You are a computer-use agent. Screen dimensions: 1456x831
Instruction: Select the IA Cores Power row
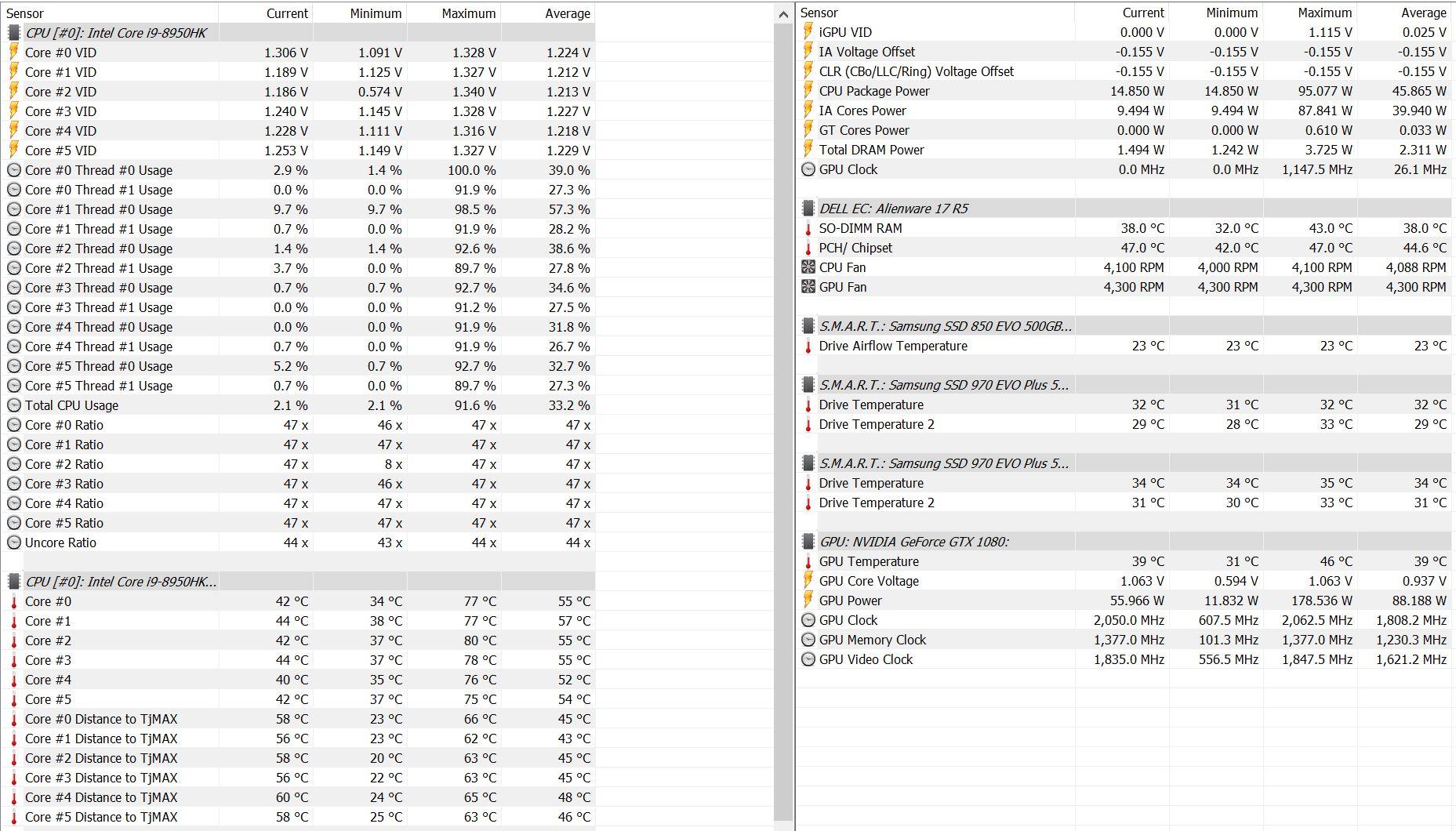[x=1125, y=111]
